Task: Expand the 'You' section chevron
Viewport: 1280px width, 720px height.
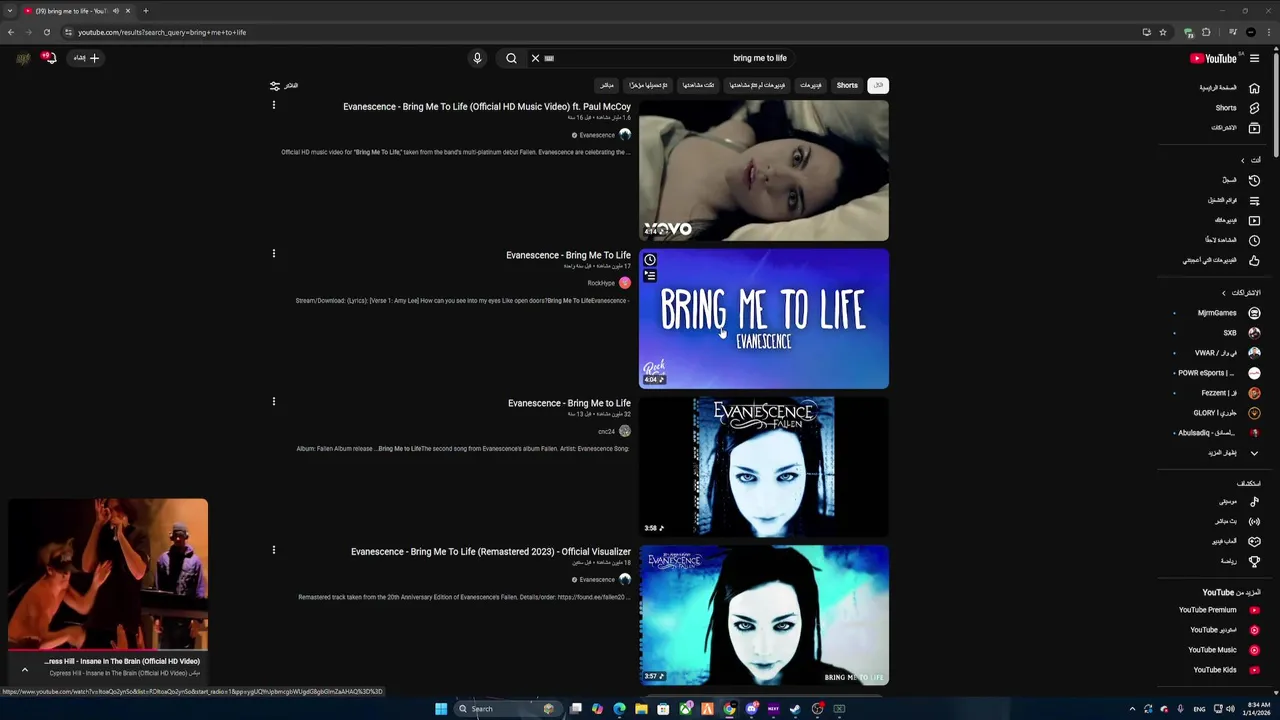Action: click(x=1243, y=160)
